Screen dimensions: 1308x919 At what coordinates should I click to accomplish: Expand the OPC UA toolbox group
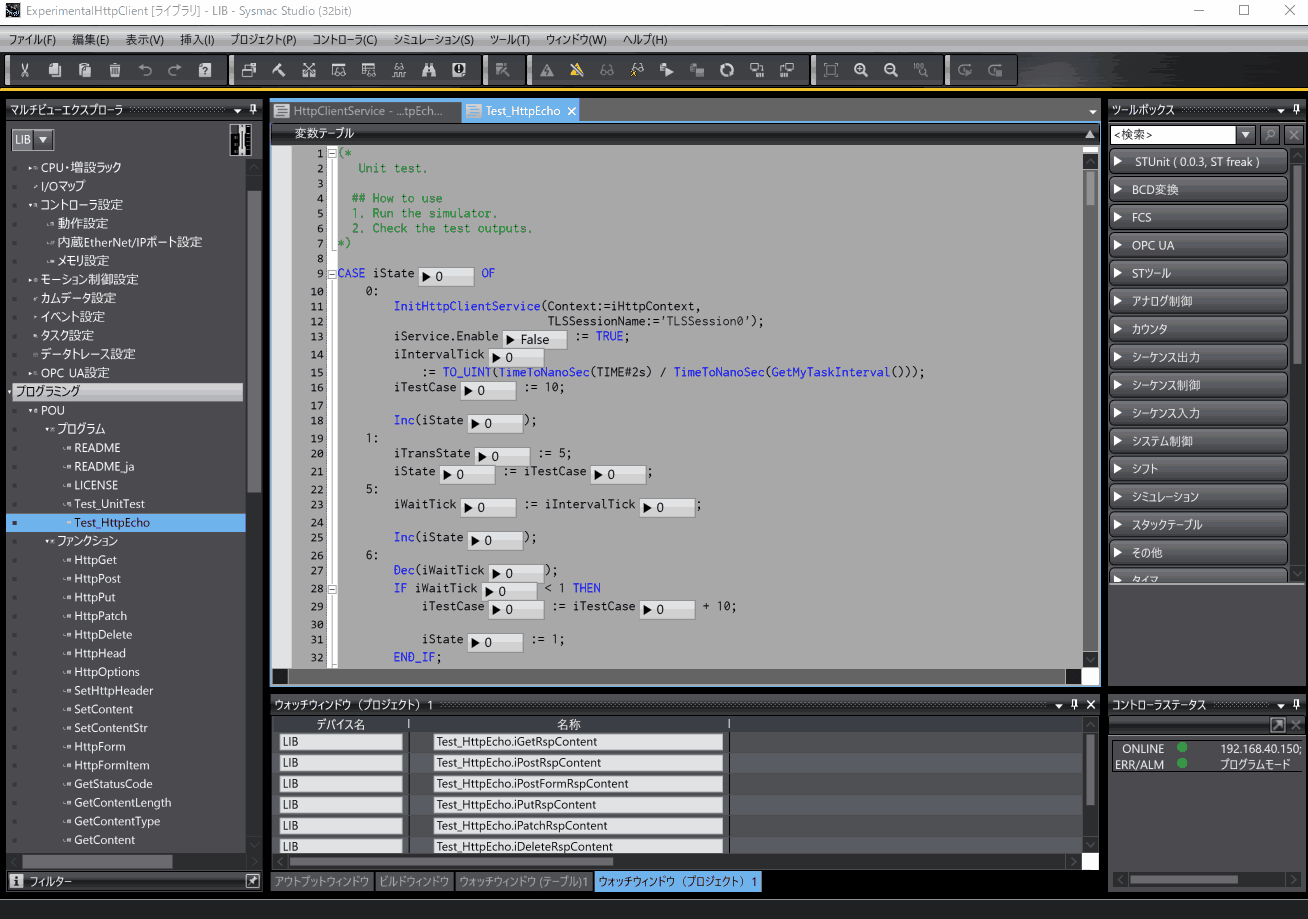(1198, 245)
